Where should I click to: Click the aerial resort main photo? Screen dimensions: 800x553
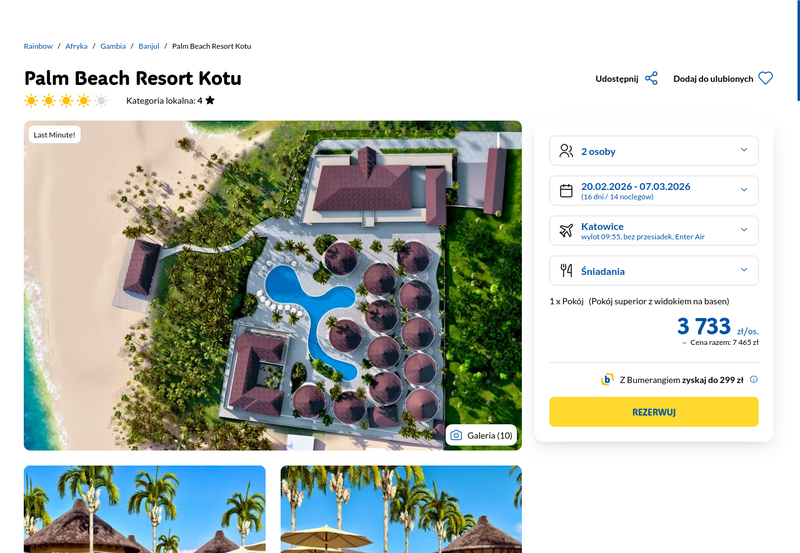coord(272,285)
